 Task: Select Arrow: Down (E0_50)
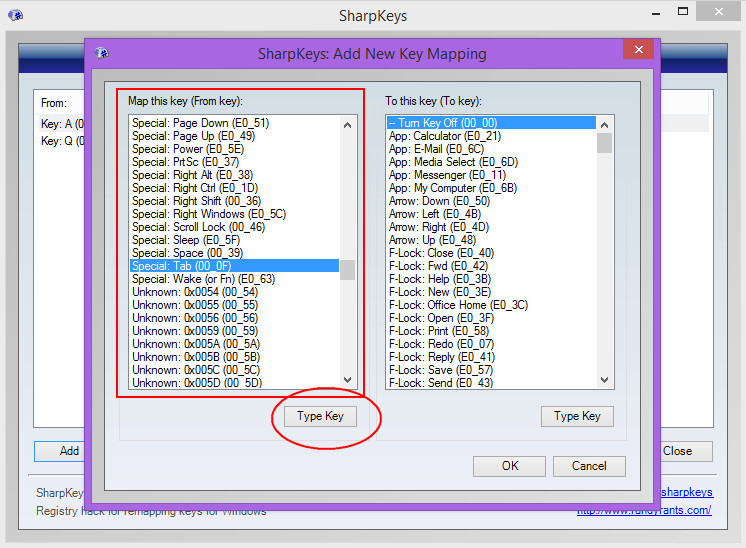491,201
